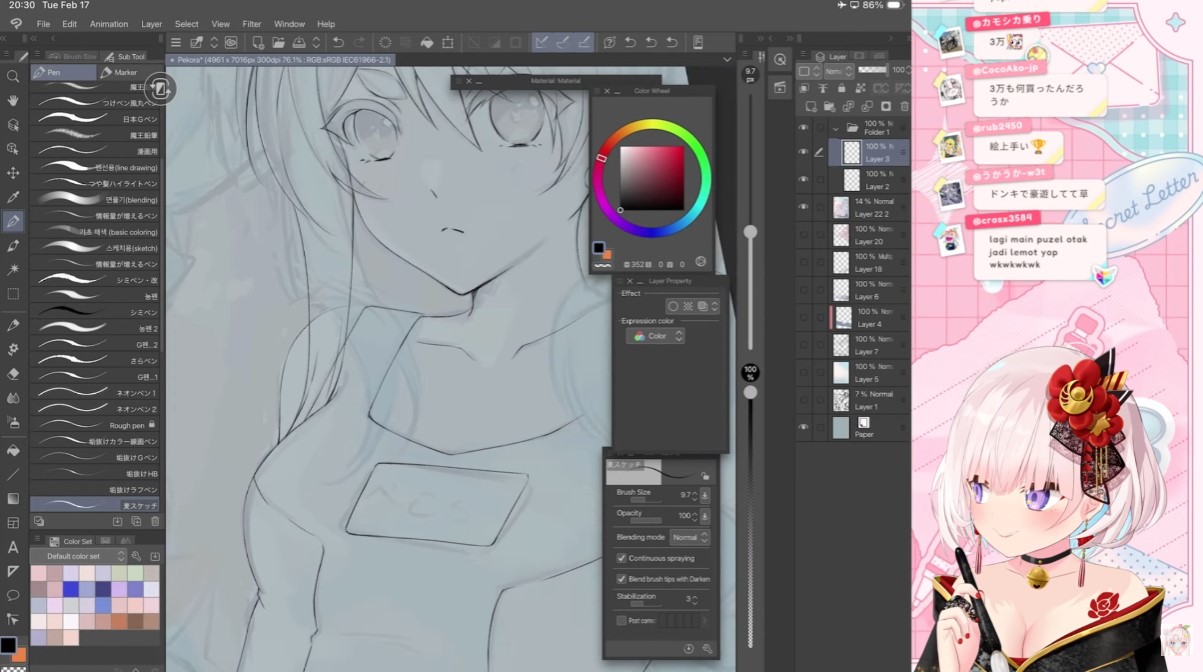Open file using folder icon in command bar
1203x672 pixels.
coord(277,42)
